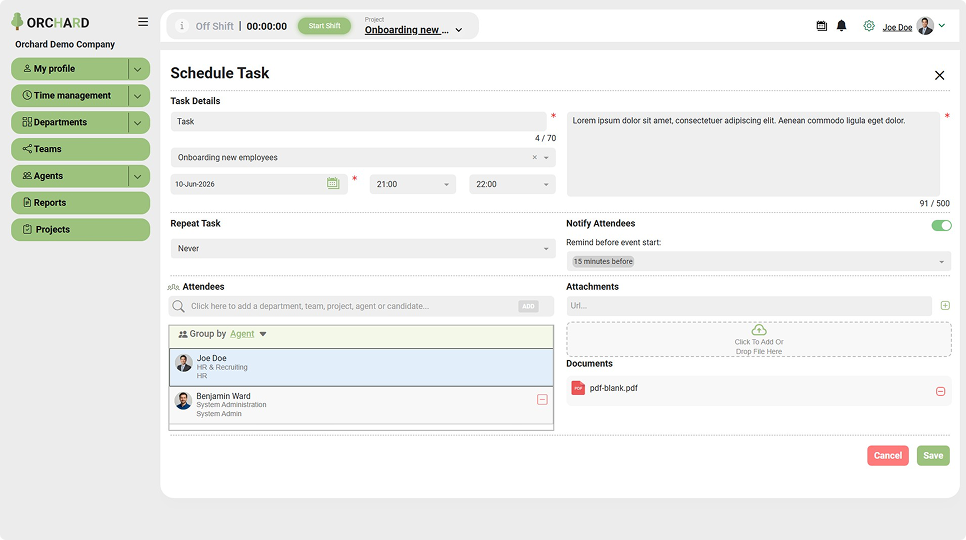The image size is (966, 540).
Task: Open the 21:00 start time dropdown
Action: (413, 184)
